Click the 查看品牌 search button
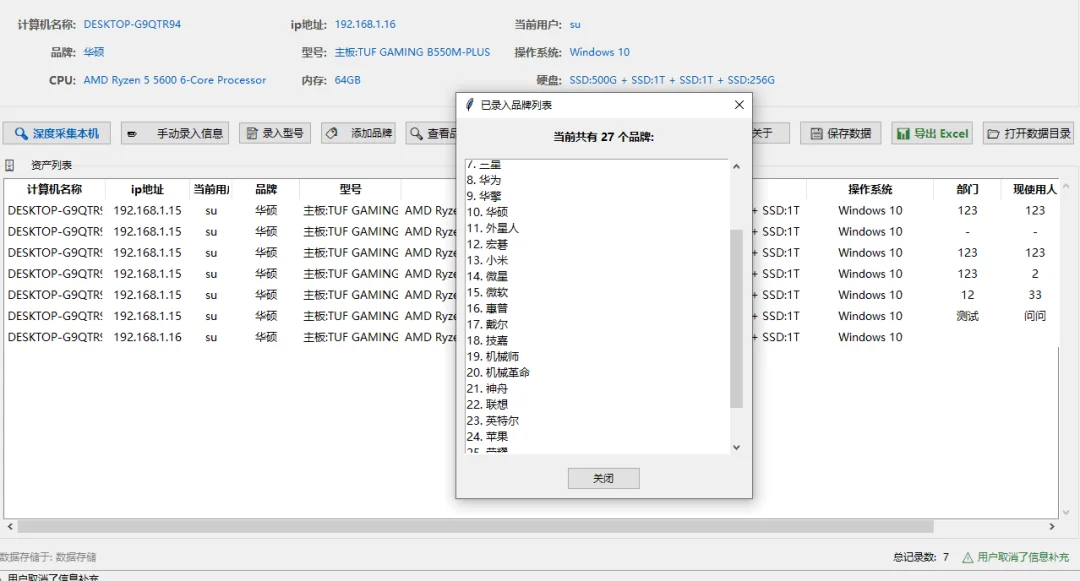The image size is (1080, 581). pyautogui.click(x=432, y=134)
